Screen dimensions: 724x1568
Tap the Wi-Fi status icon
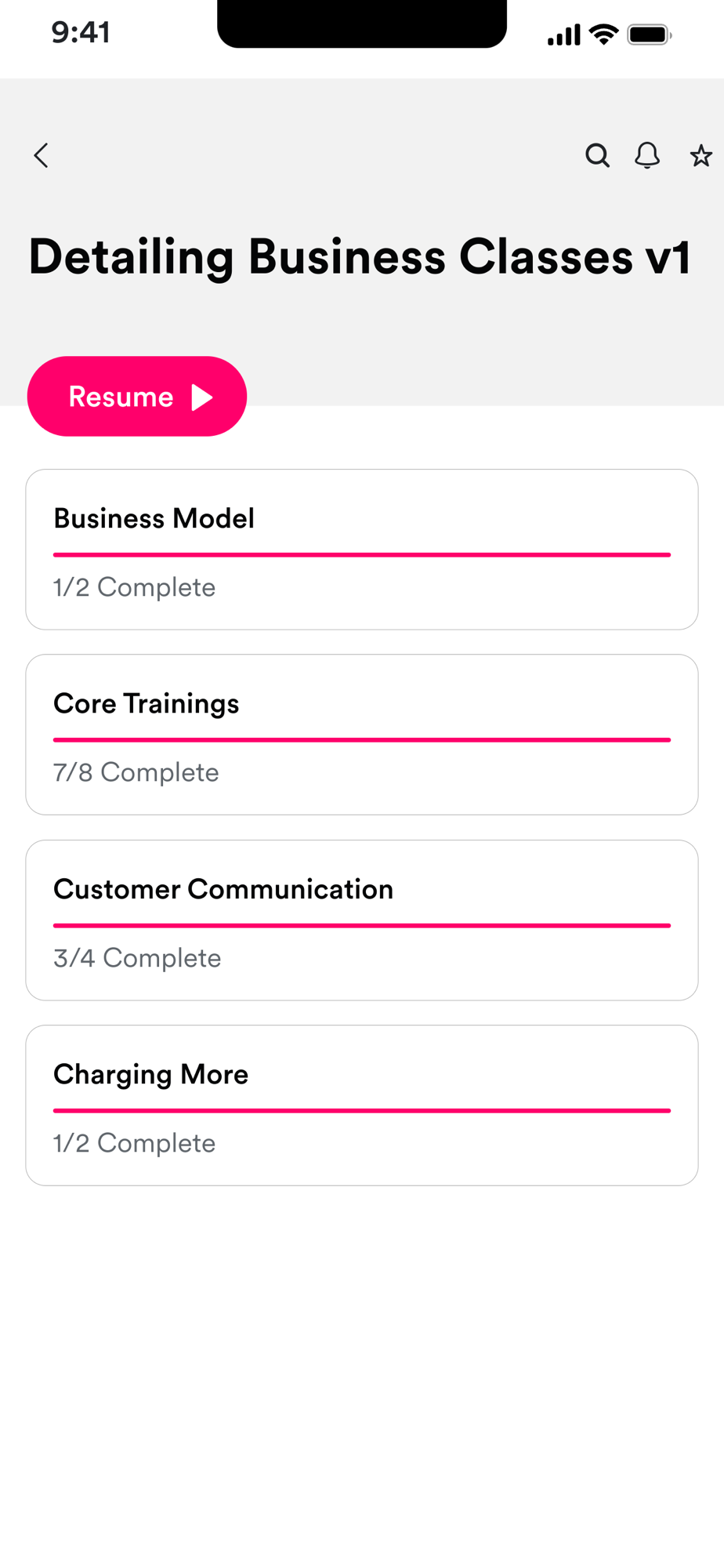tap(603, 34)
